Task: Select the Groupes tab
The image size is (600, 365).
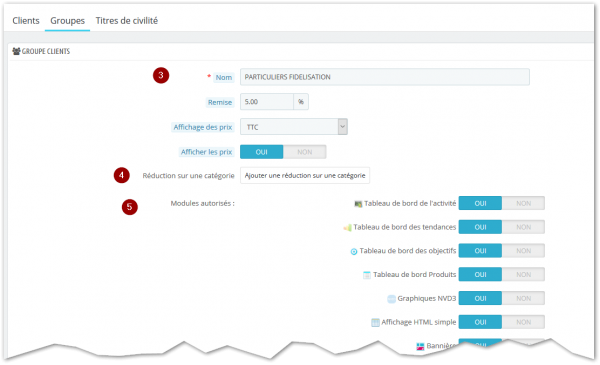Action: click(67, 21)
